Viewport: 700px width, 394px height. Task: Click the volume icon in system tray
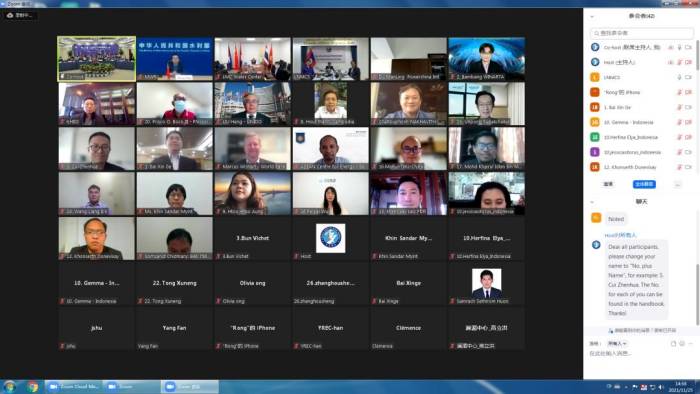coord(660,387)
